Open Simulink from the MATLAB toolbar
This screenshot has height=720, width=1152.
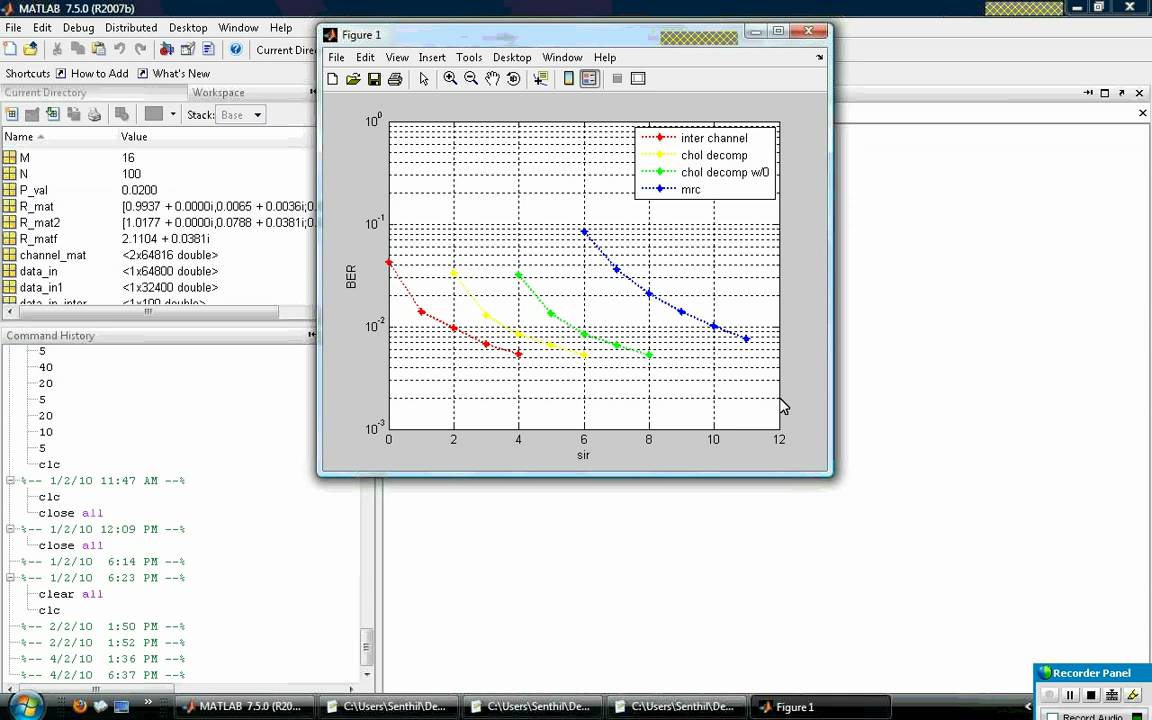tap(167, 49)
